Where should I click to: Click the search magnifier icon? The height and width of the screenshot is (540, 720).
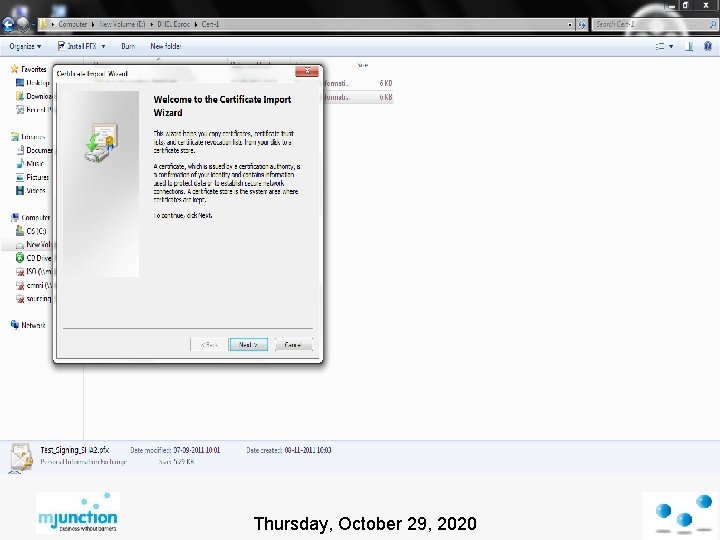pyautogui.click(x=713, y=25)
